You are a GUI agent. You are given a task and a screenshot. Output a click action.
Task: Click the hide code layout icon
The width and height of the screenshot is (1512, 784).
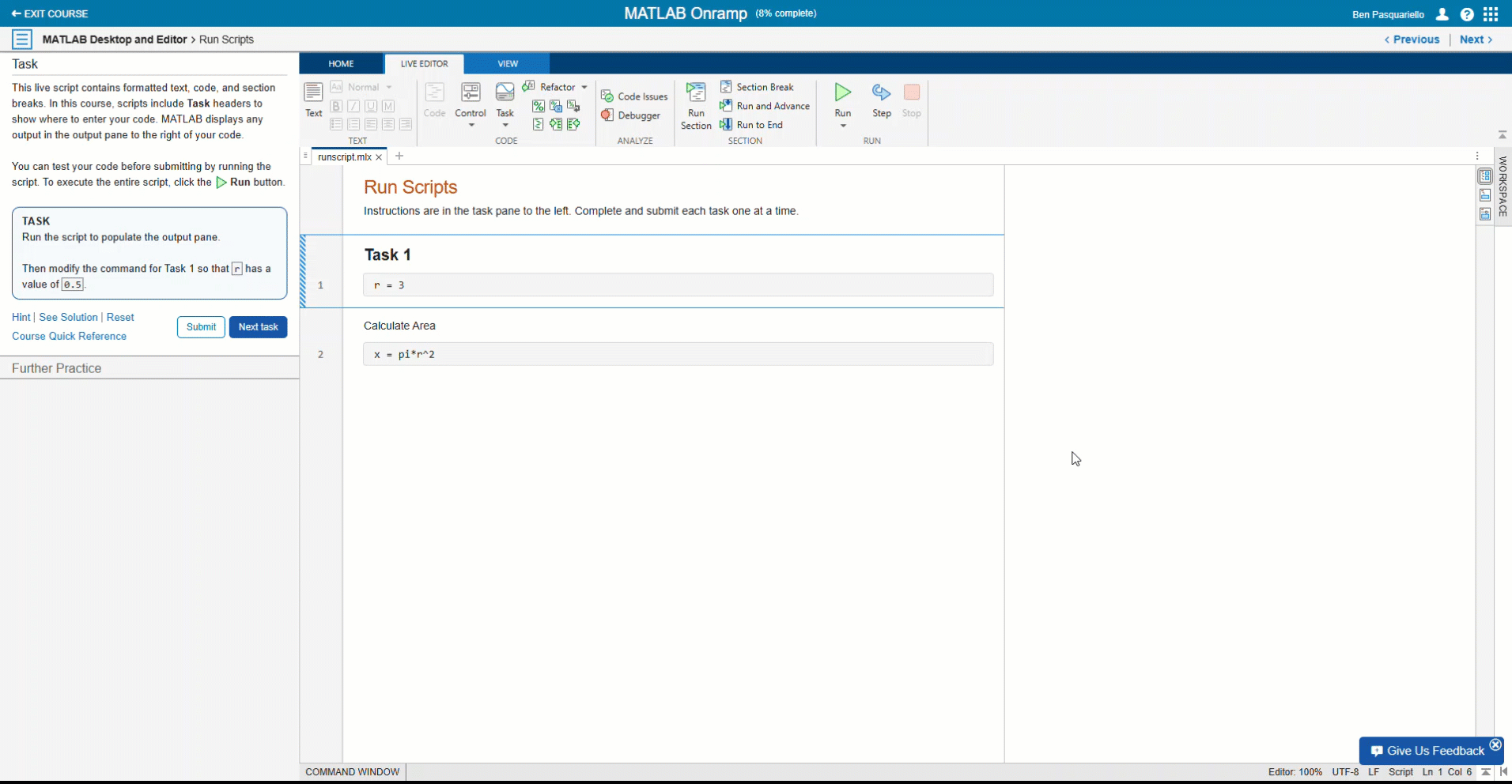point(1485,214)
